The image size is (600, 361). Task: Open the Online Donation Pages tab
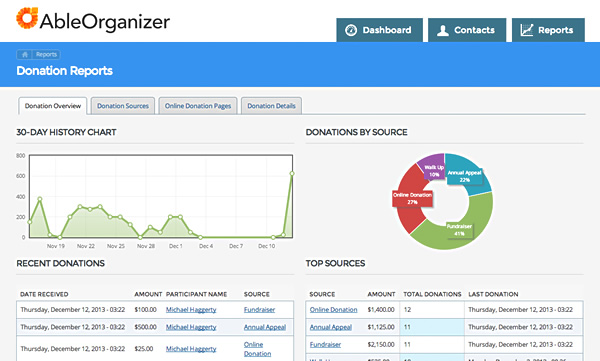click(x=198, y=106)
